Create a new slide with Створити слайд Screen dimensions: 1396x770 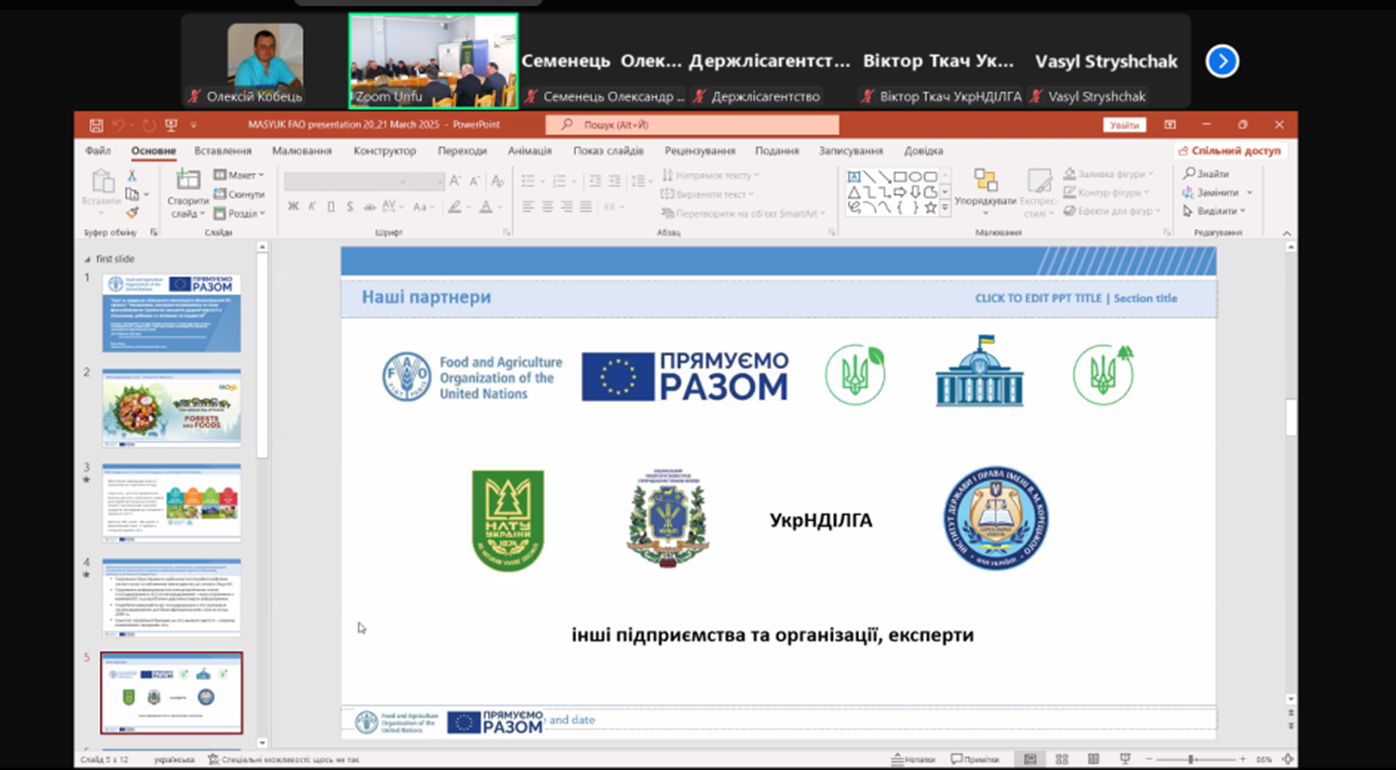pos(188,194)
